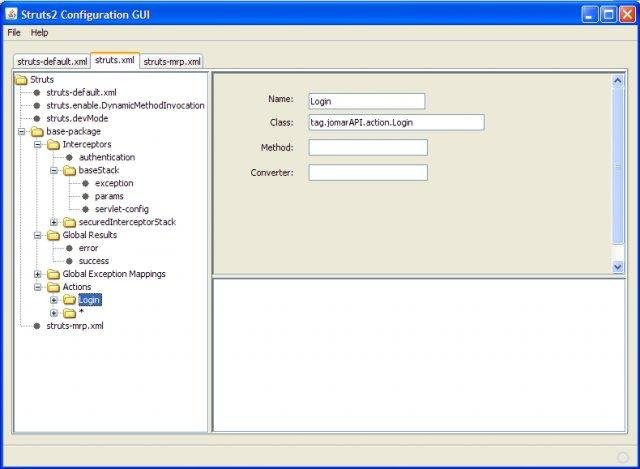
Task: Expand the securedInterceptorStack node
Action: coord(54,222)
